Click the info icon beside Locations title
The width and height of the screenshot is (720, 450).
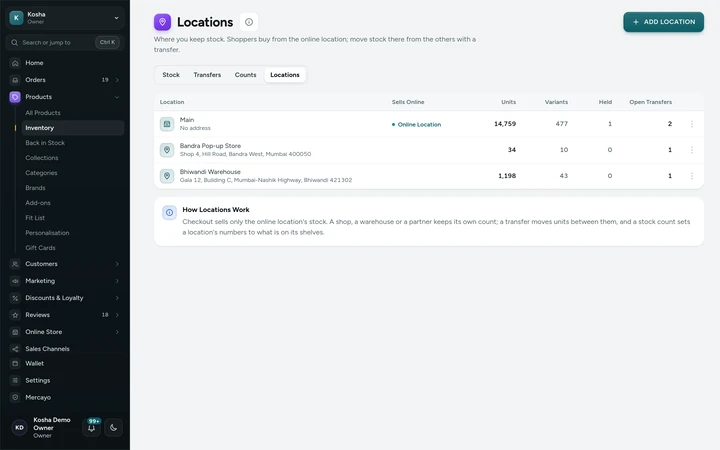249,22
